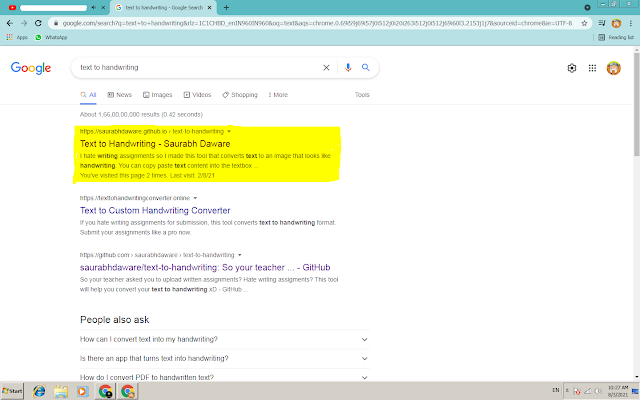The width and height of the screenshot is (640, 400).
Task: Switch to Videos results
Action: [x=197, y=95]
